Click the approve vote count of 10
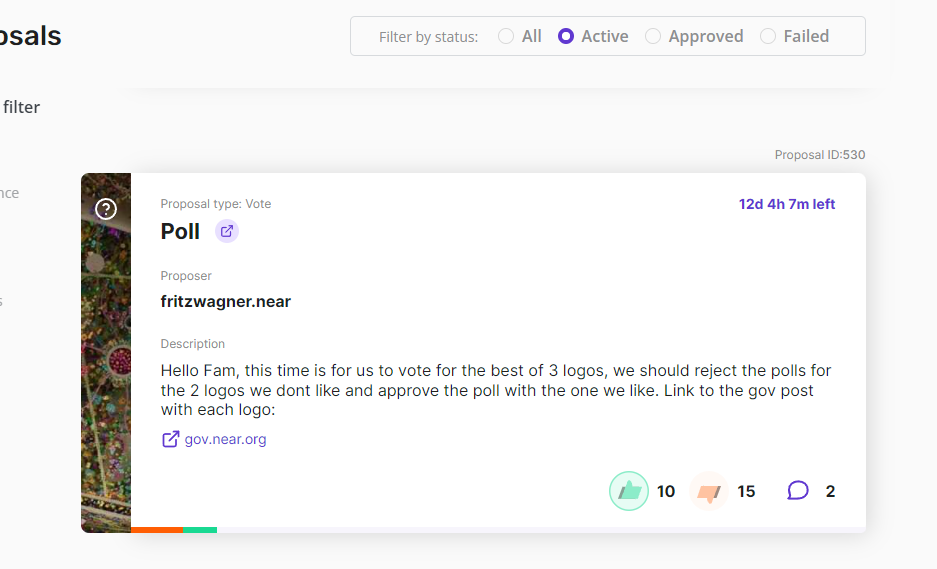Image resolution: width=937 pixels, height=569 pixels. coord(666,491)
